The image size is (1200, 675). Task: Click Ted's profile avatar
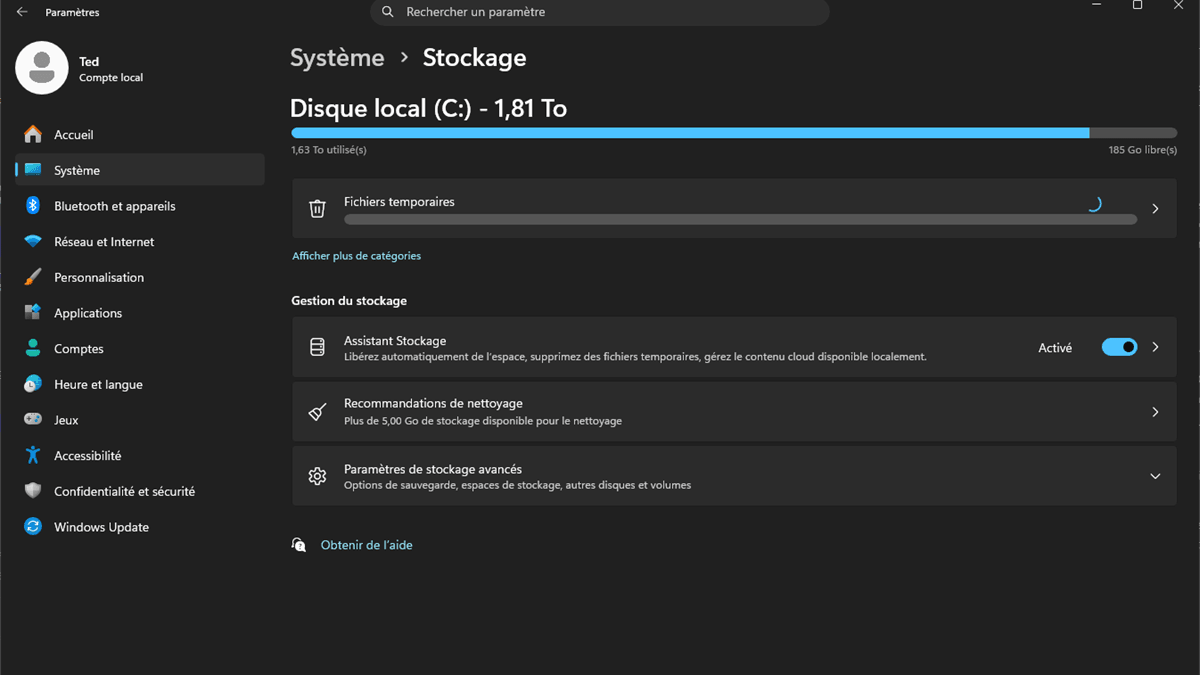[42, 68]
